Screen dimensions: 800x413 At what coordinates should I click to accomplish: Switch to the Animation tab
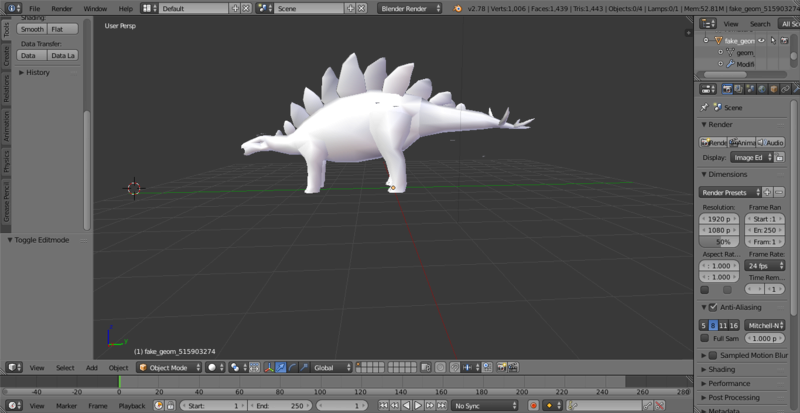click(6, 126)
